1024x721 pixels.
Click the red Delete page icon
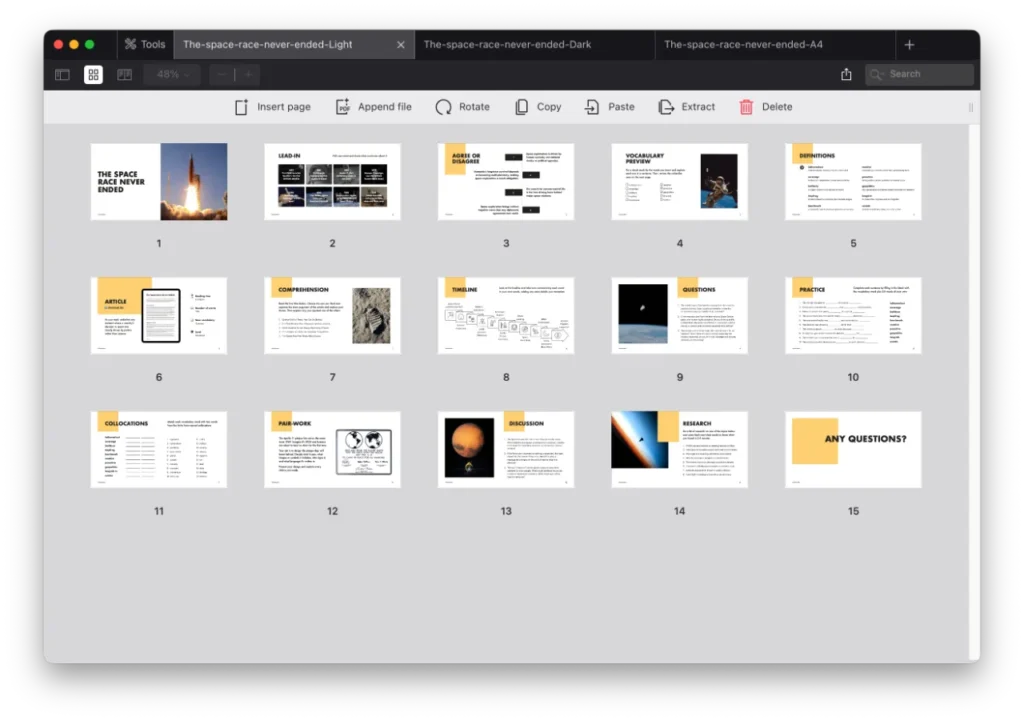746,106
